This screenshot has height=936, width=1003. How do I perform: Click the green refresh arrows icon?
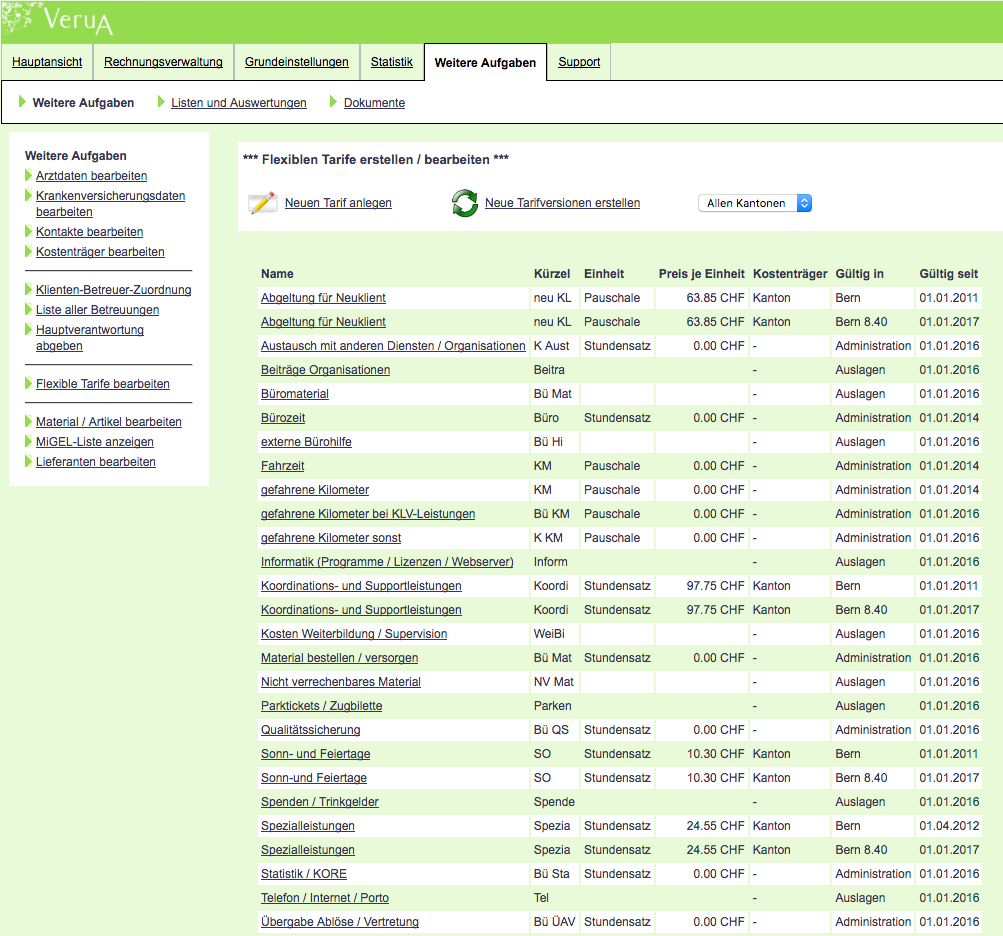tap(465, 203)
